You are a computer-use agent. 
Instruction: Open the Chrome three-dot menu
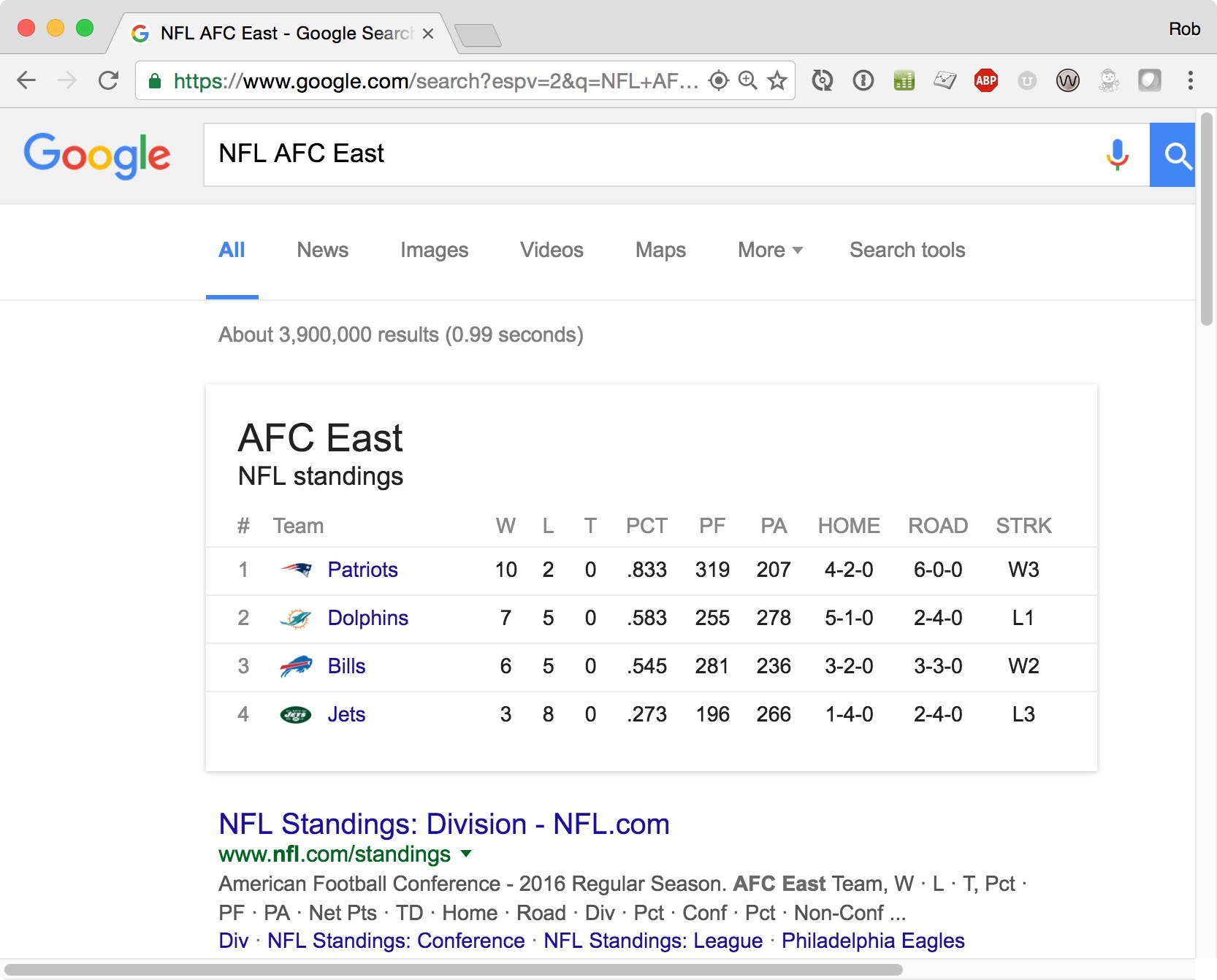(x=1191, y=80)
